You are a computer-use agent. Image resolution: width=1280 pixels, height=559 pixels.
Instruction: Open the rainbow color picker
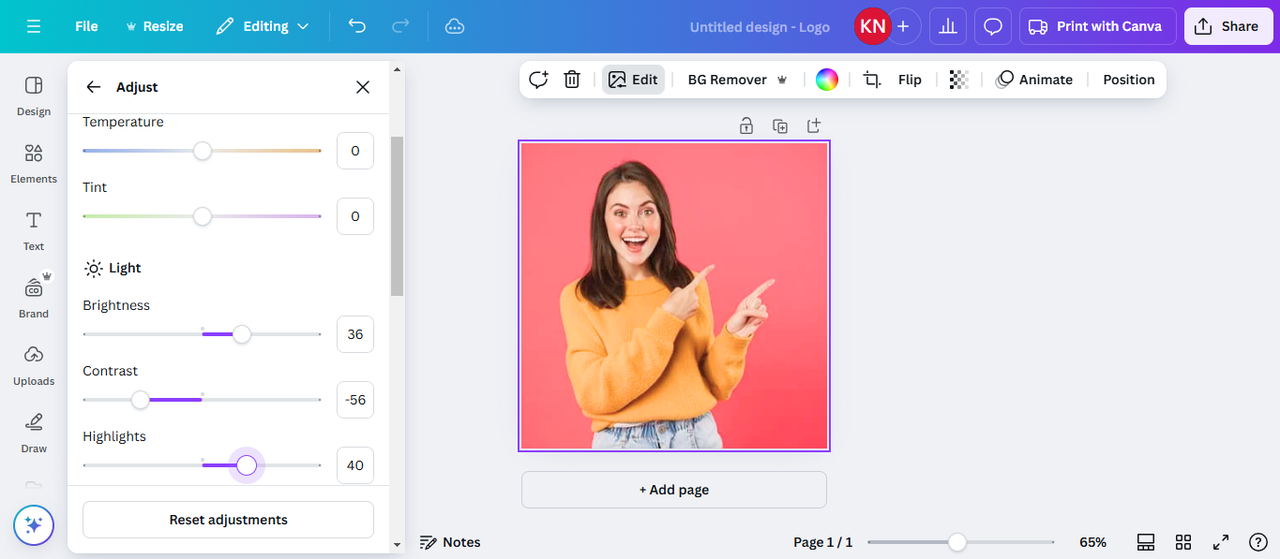[826, 80]
